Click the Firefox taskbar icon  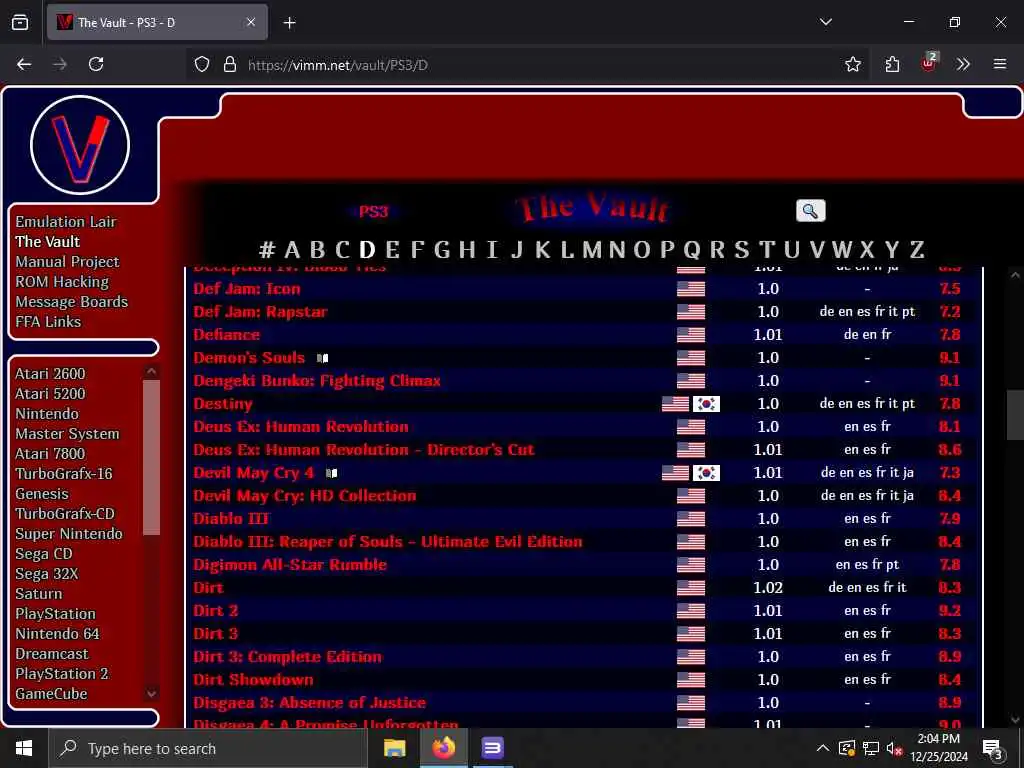tap(443, 748)
